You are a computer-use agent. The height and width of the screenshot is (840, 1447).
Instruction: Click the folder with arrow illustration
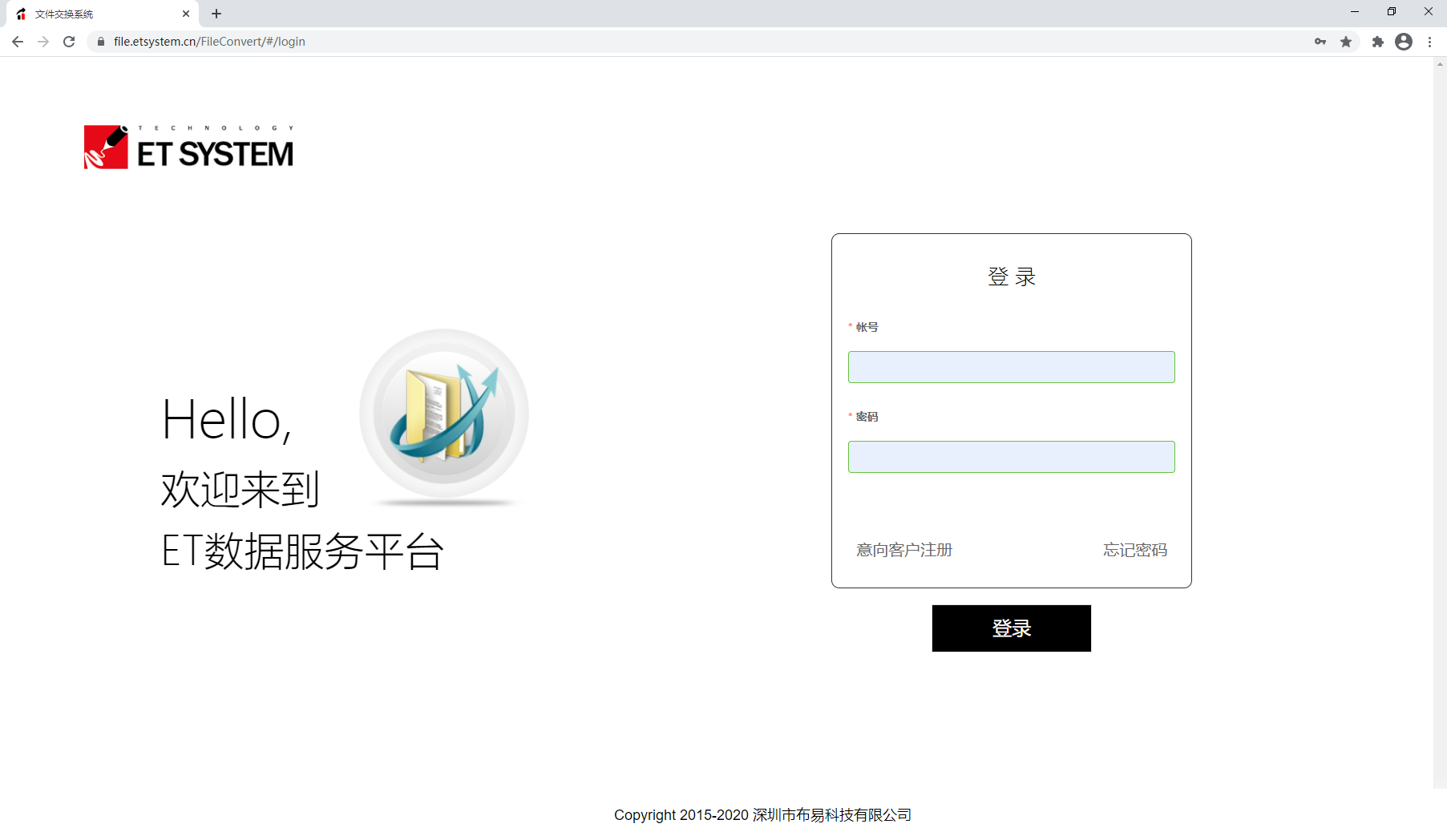(x=444, y=414)
